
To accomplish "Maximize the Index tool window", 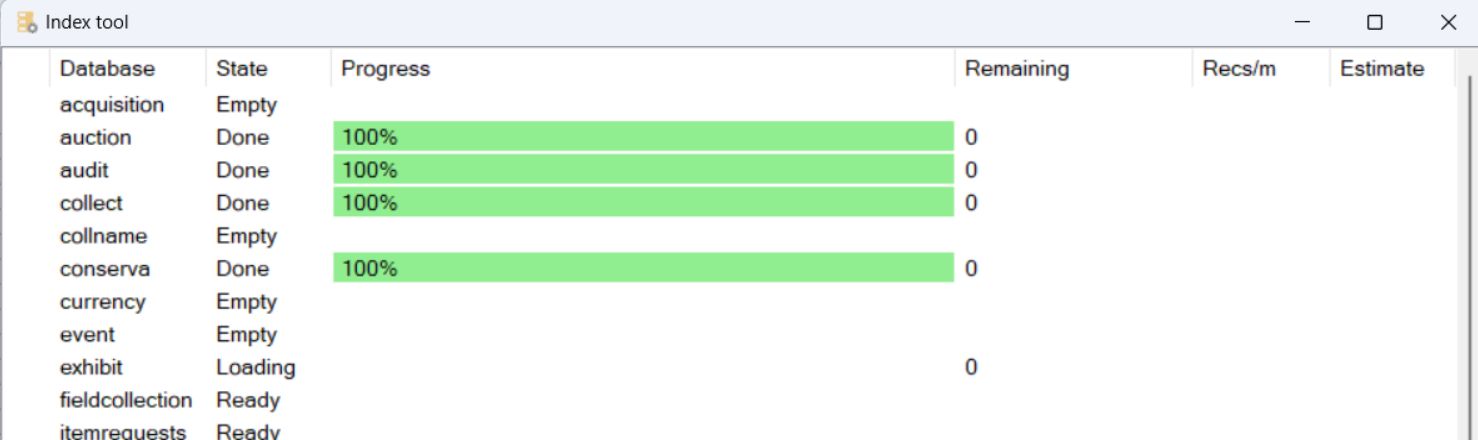I will tap(1375, 22).
